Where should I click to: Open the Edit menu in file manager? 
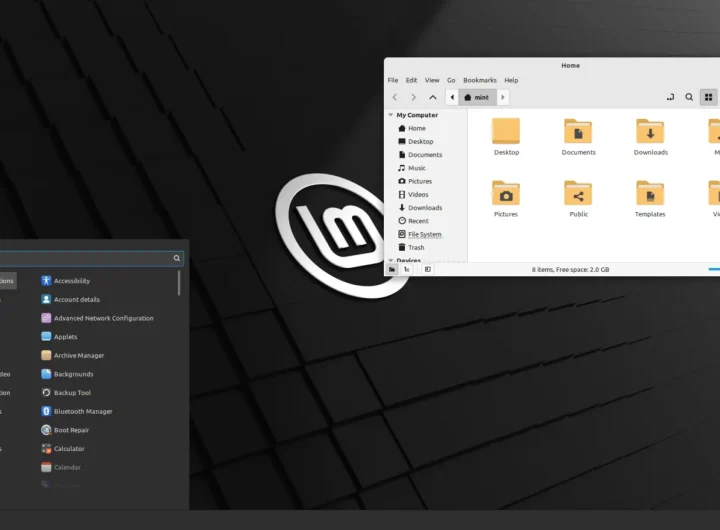411,80
